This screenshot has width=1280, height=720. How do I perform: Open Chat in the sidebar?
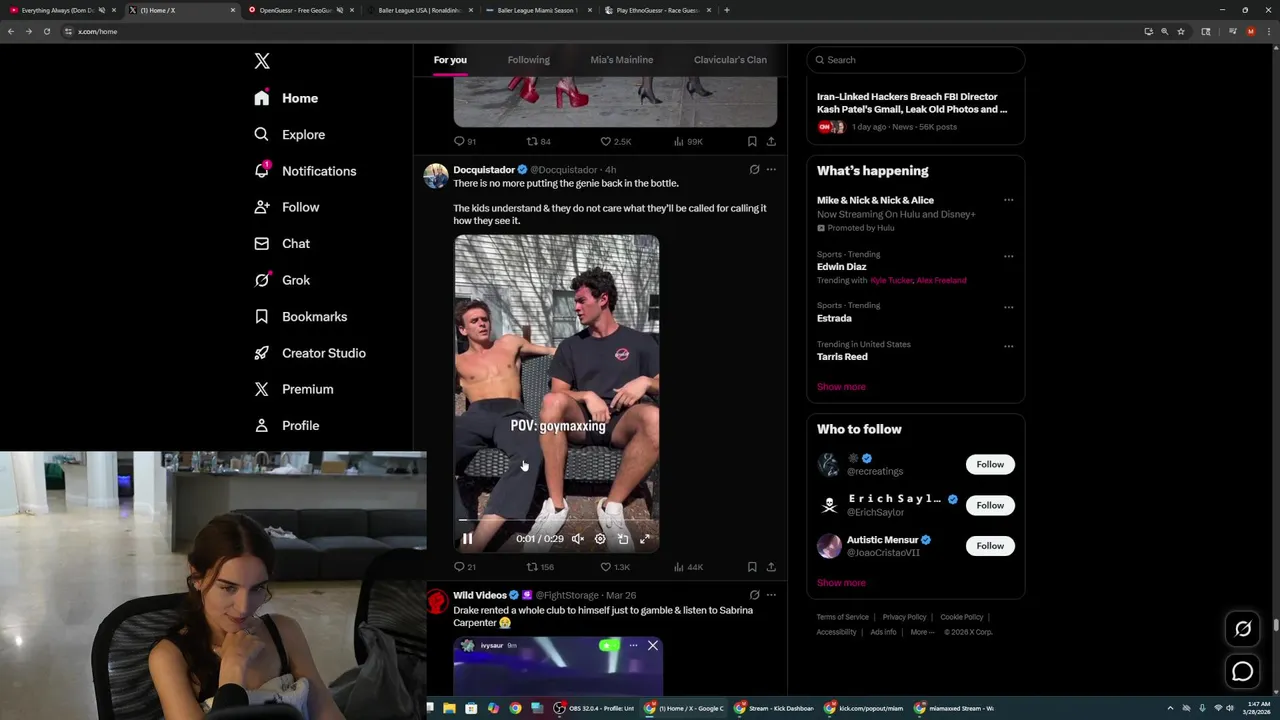(x=282, y=243)
